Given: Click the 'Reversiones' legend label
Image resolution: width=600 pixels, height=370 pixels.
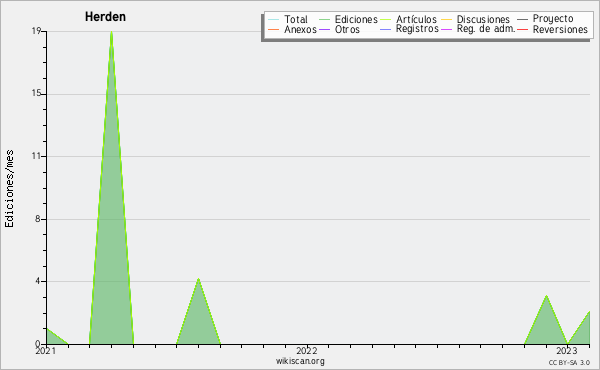Looking at the screenshot, I should coord(560,29).
